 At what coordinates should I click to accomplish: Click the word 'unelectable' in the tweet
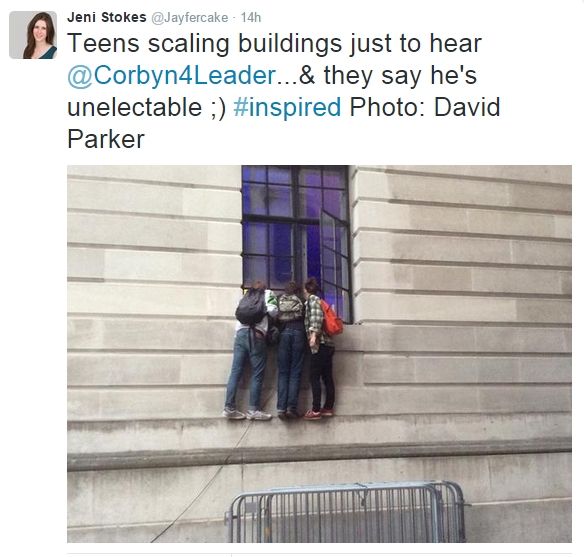coord(135,107)
